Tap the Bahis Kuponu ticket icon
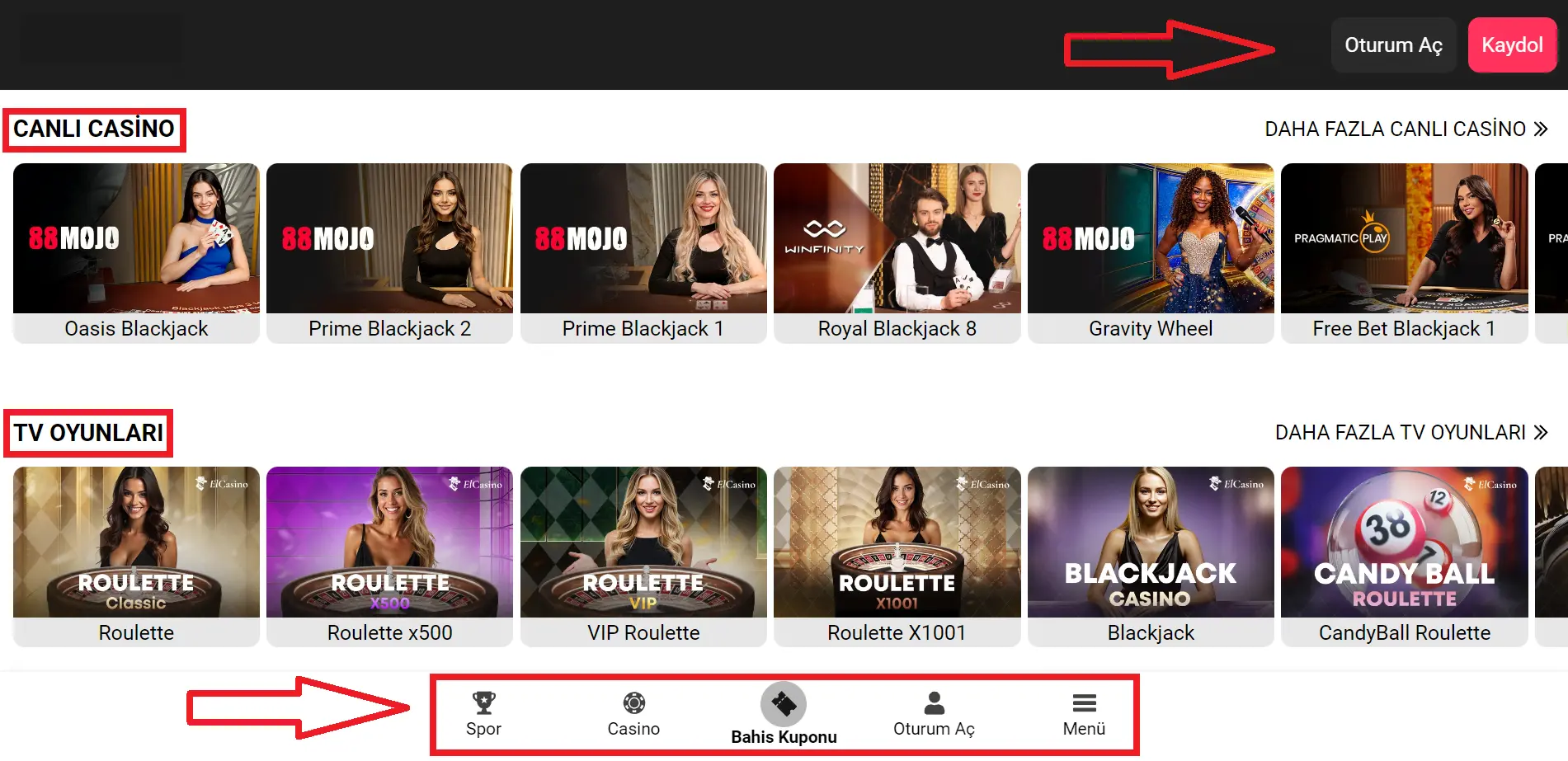 (x=783, y=703)
